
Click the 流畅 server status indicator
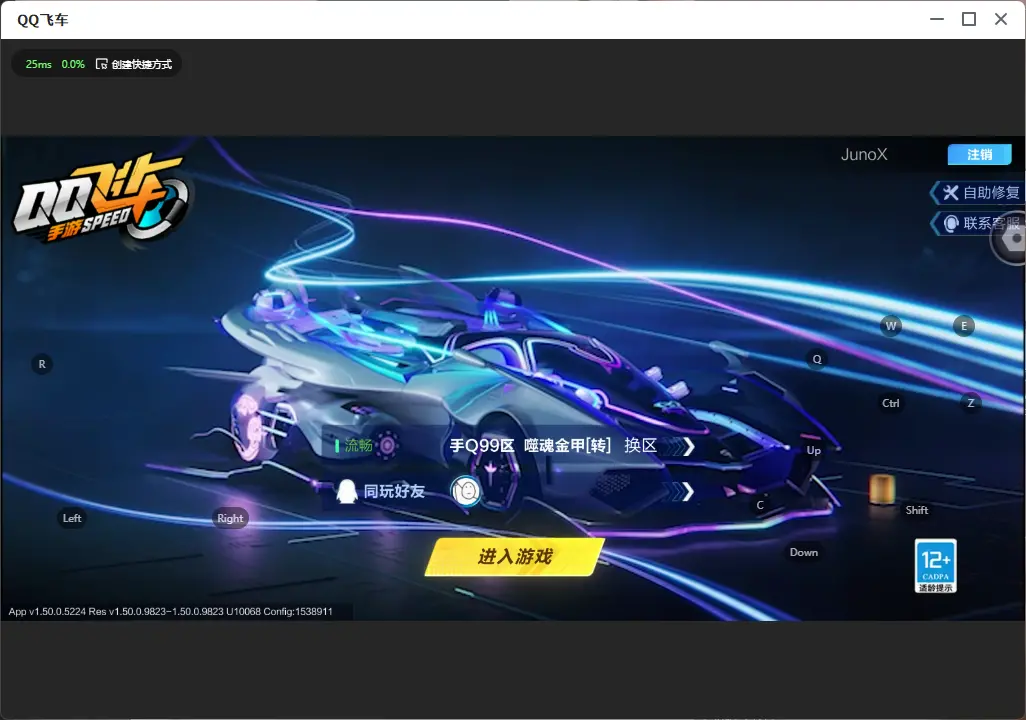coord(353,446)
